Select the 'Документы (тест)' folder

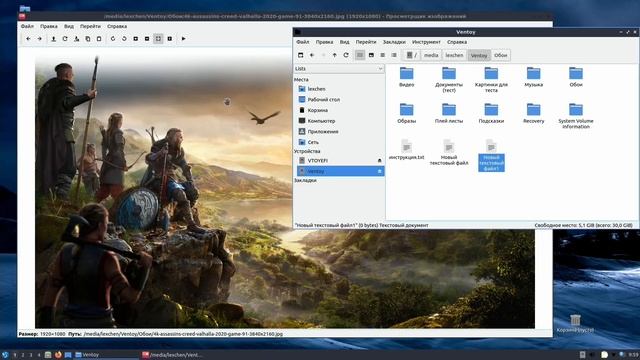click(449, 80)
